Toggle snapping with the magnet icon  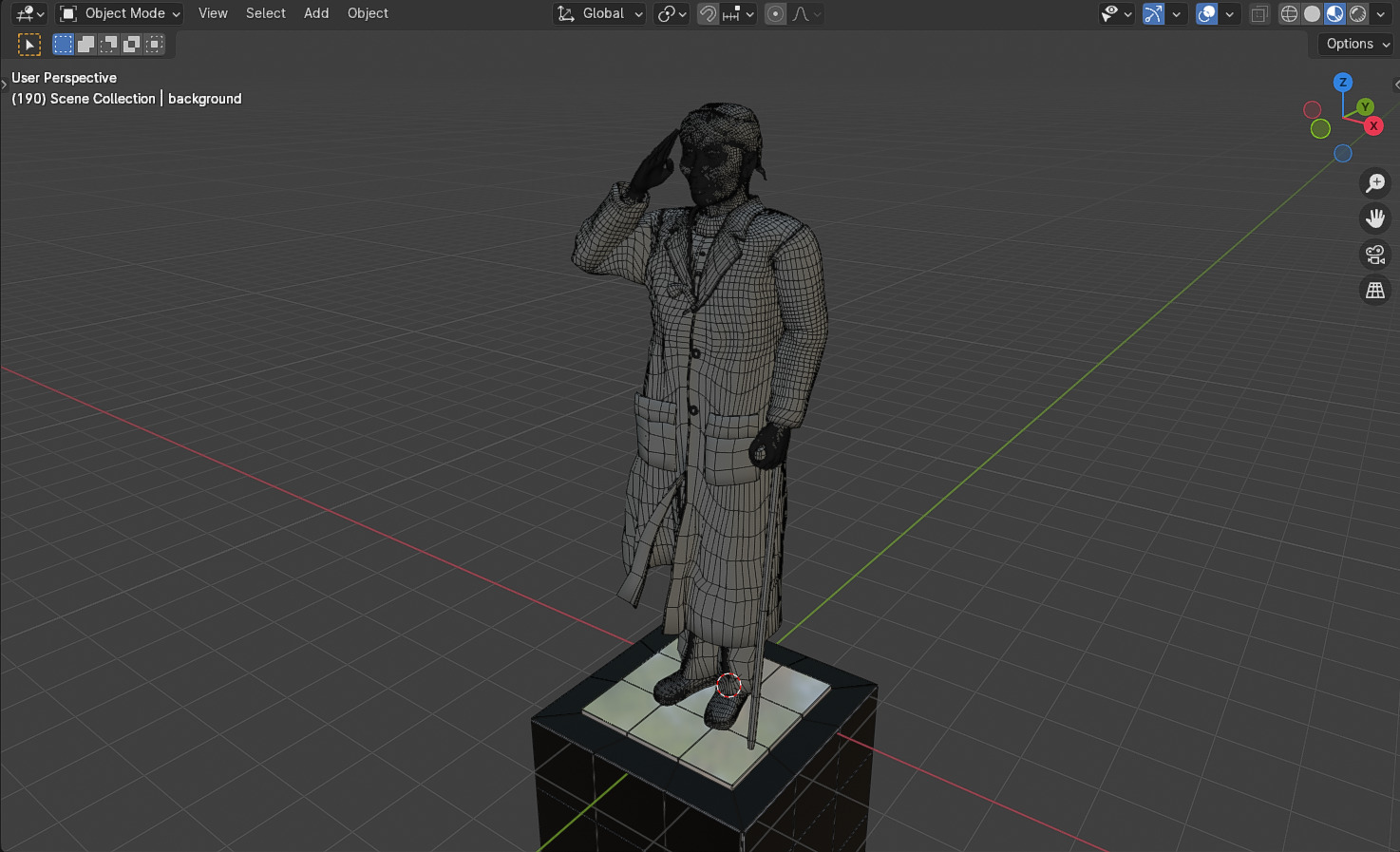(x=708, y=13)
